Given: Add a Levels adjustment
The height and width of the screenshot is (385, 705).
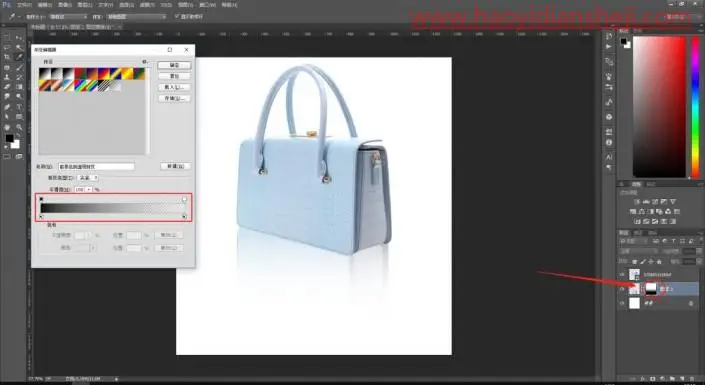Looking at the screenshot, I should point(646,202).
